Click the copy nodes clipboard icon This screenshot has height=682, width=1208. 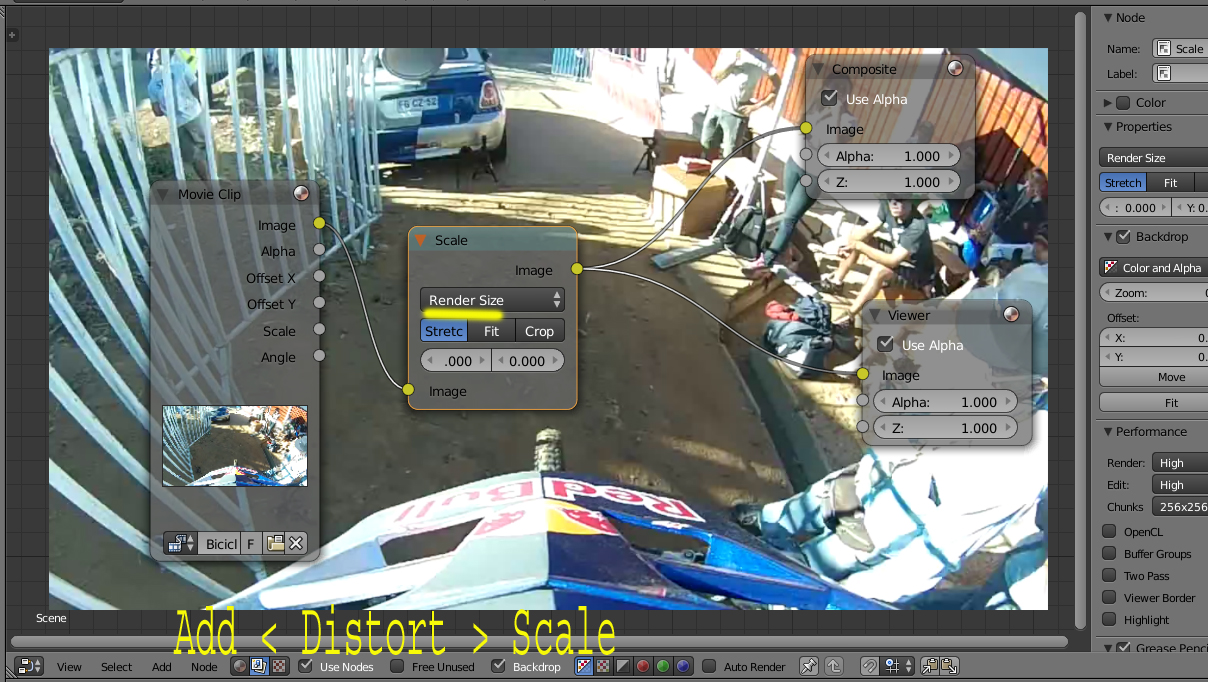coord(930,666)
